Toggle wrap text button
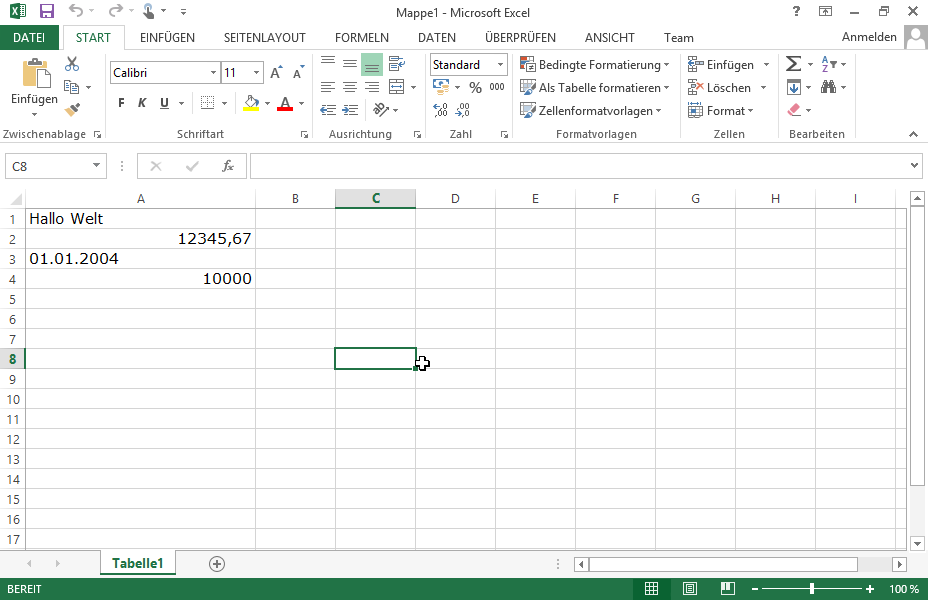 [x=397, y=63]
